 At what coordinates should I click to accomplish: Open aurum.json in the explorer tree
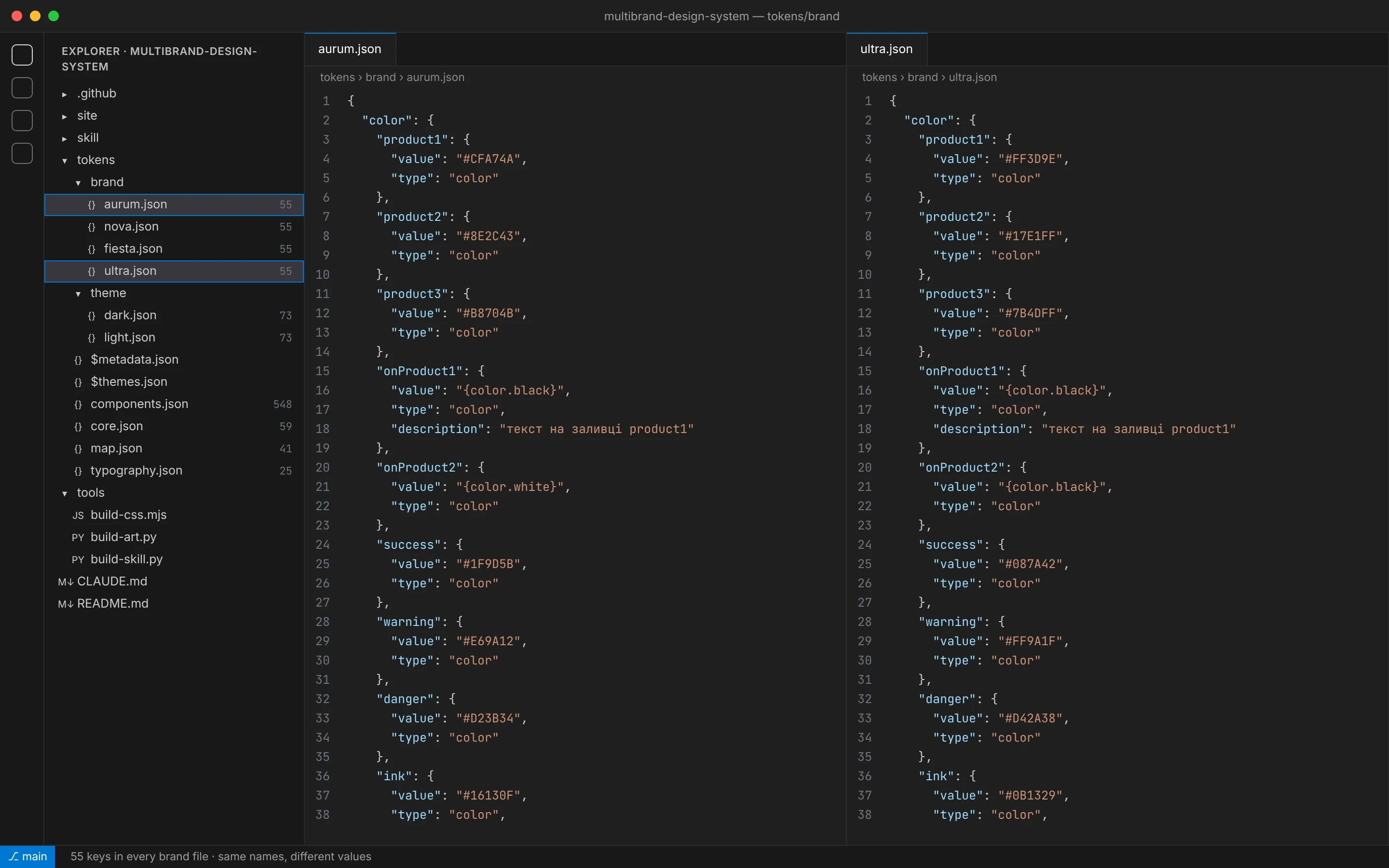tap(174, 204)
